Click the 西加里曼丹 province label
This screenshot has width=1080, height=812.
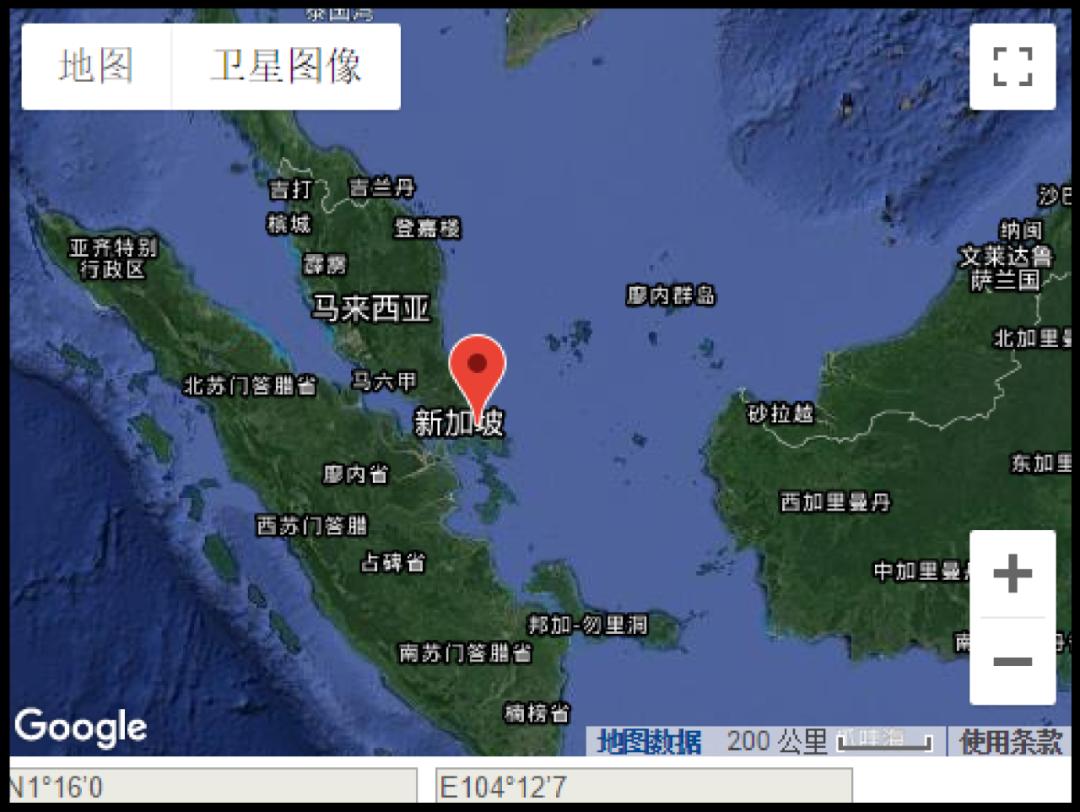(x=835, y=501)
